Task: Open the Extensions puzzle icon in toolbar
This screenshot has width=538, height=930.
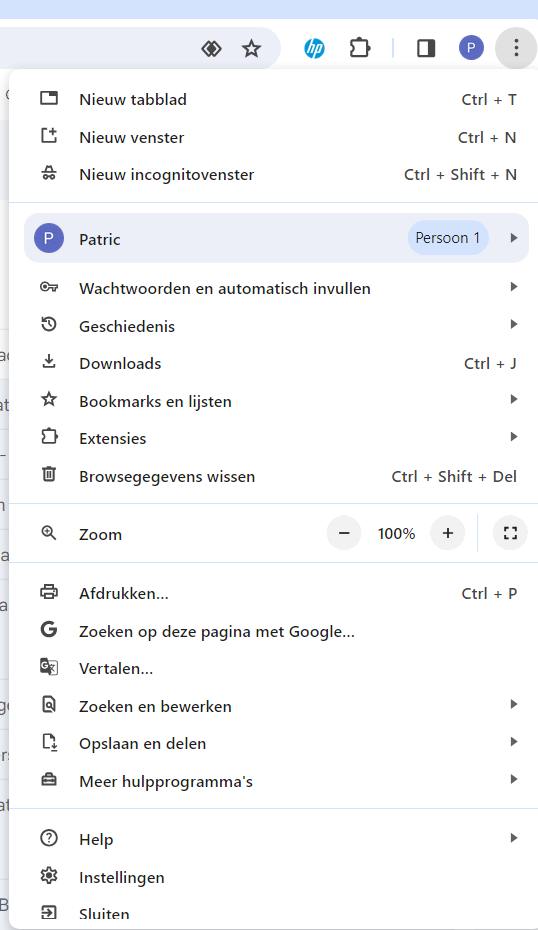Action: click(x=359, y=48)
